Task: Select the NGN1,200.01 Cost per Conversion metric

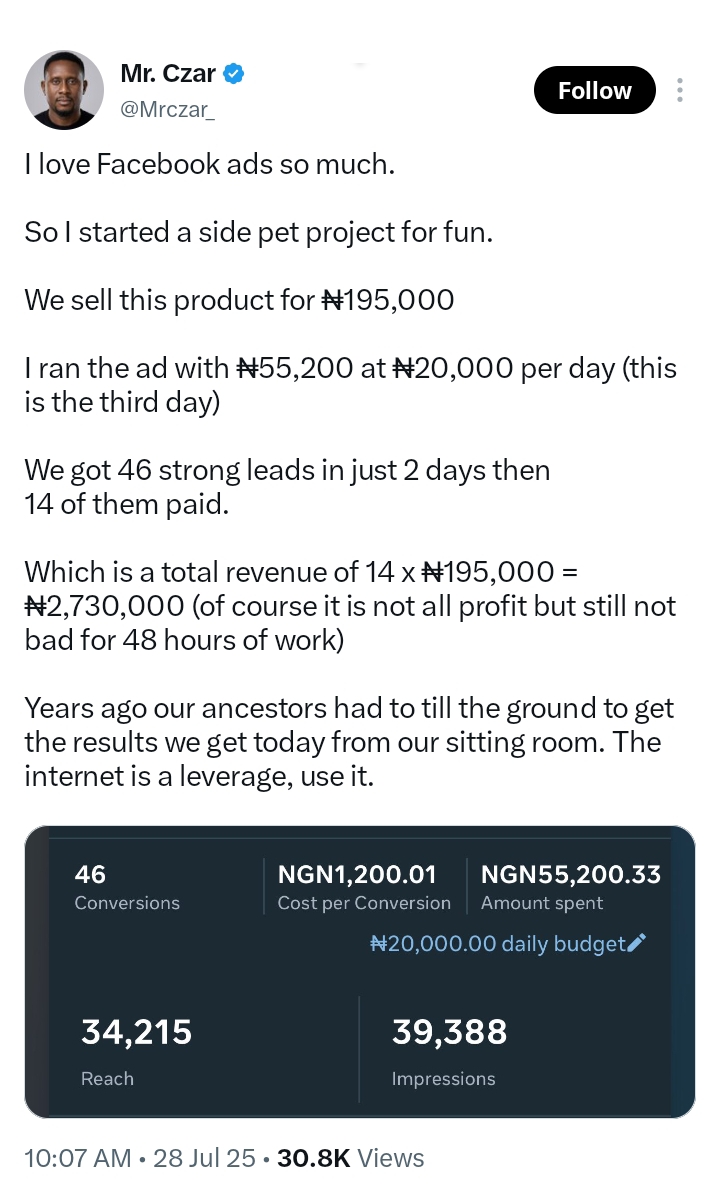Action: pos(364,886)
